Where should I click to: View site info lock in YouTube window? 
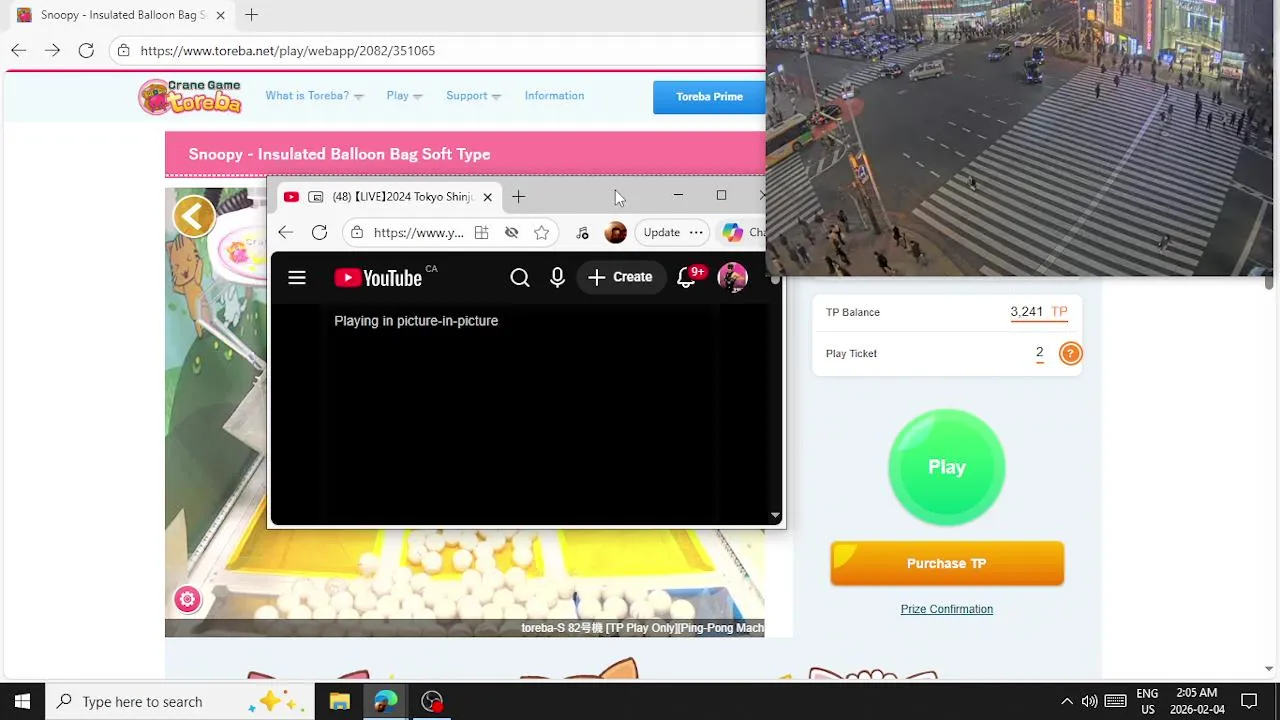[357, 232]
